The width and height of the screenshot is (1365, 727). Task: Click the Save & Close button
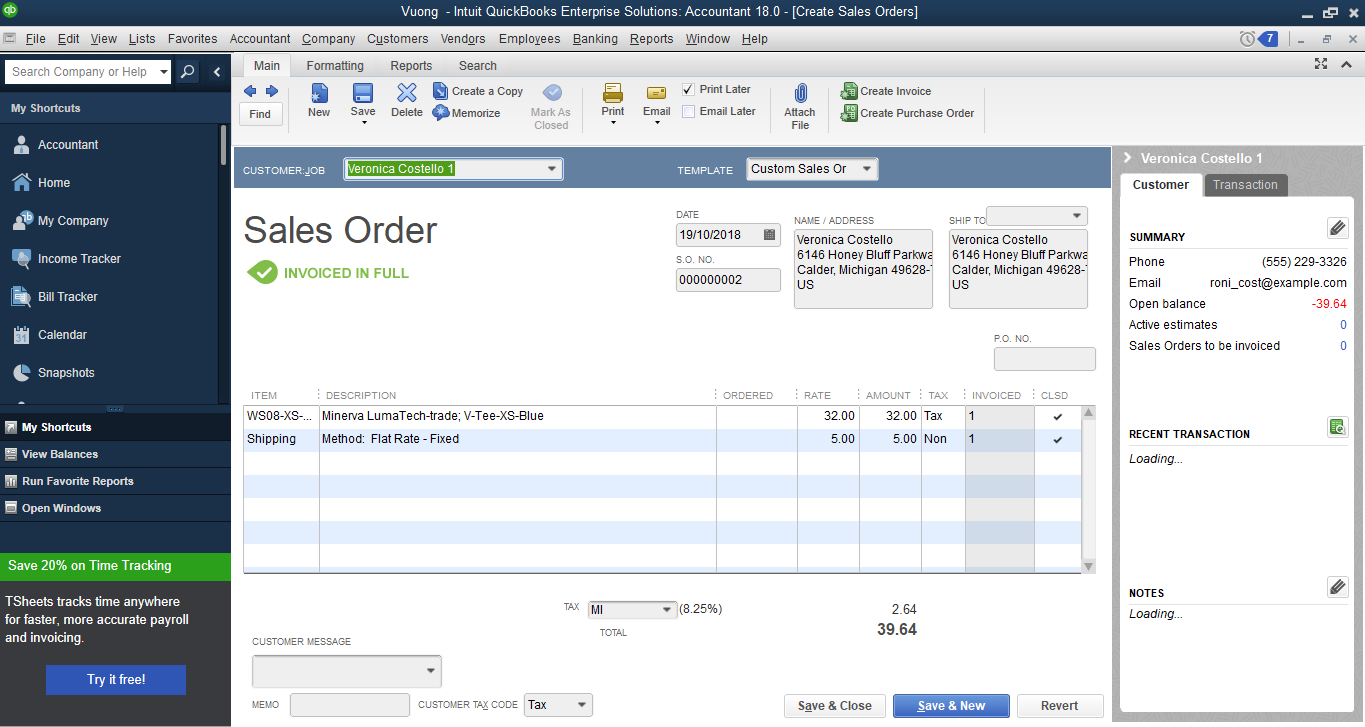coord(834,706)
